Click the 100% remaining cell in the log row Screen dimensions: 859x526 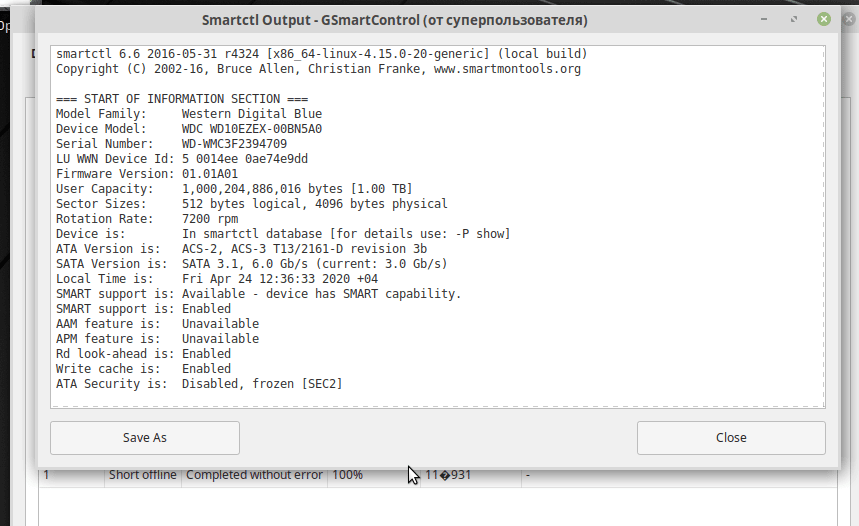347,475
